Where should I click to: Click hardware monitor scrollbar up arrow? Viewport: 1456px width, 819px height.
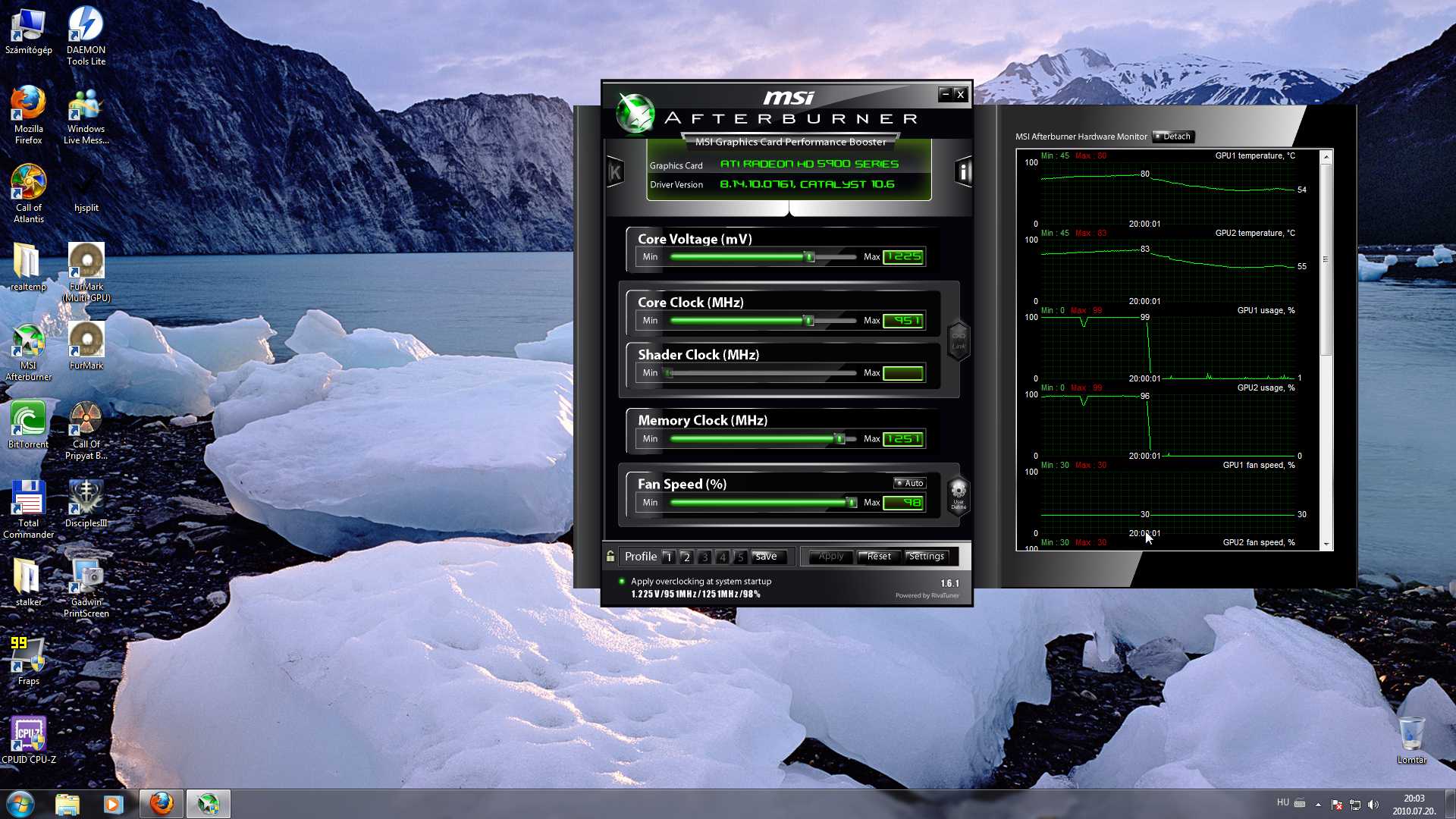pyautogui.click(x=1326, y=156)
